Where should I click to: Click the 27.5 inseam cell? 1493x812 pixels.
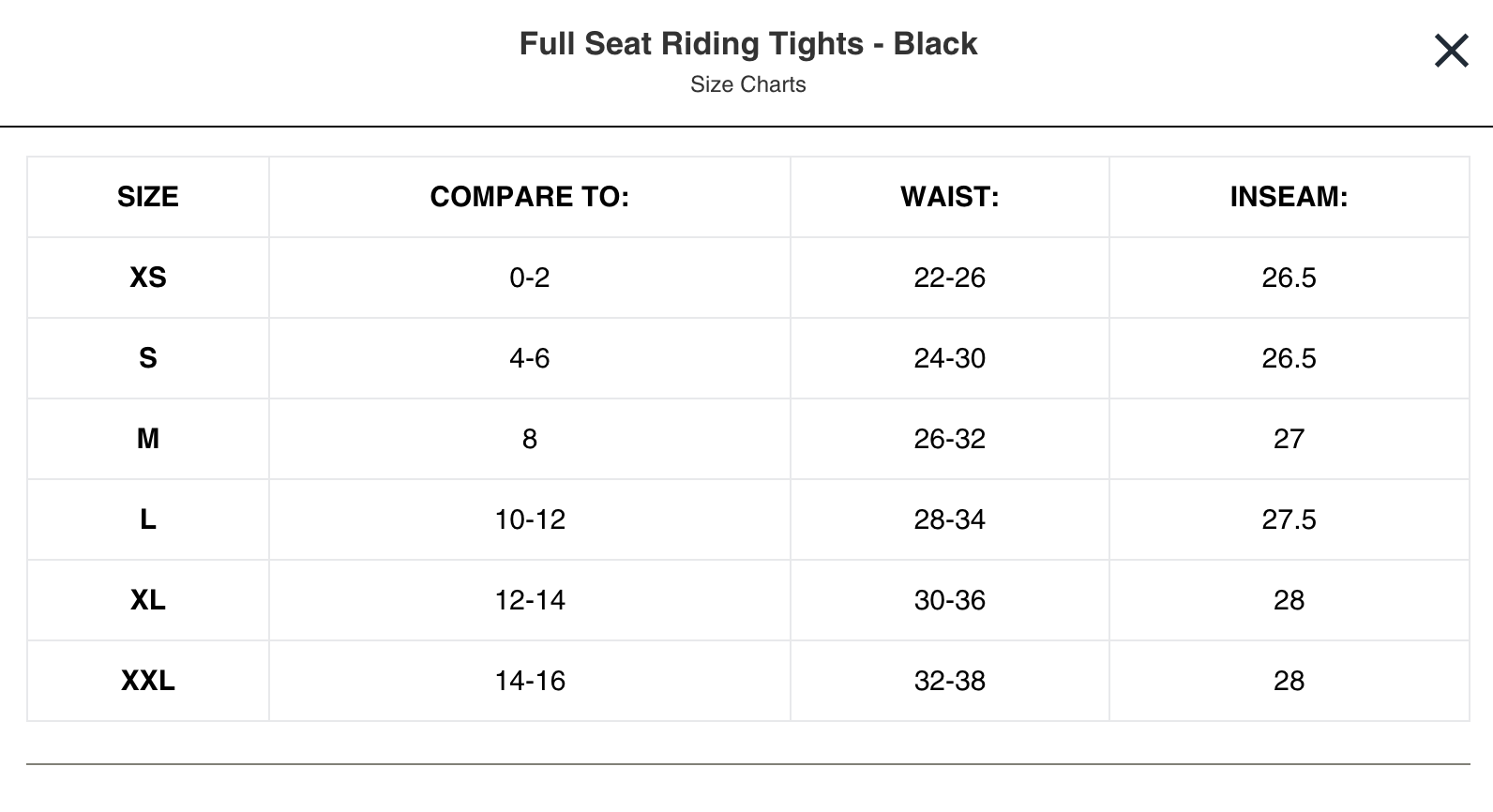tap(1289, 519)
